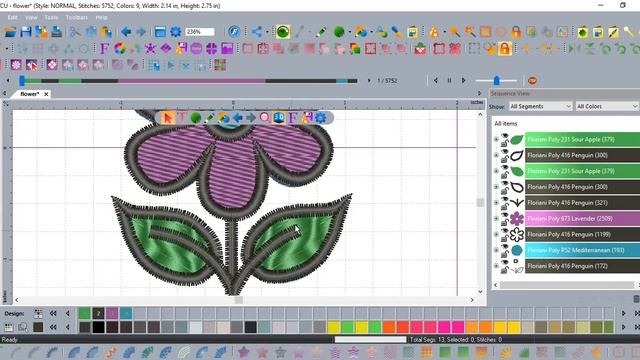Viewport: 640px width, 360px height.
Task: Pause the stitch playback
Action: pos(449,81)
